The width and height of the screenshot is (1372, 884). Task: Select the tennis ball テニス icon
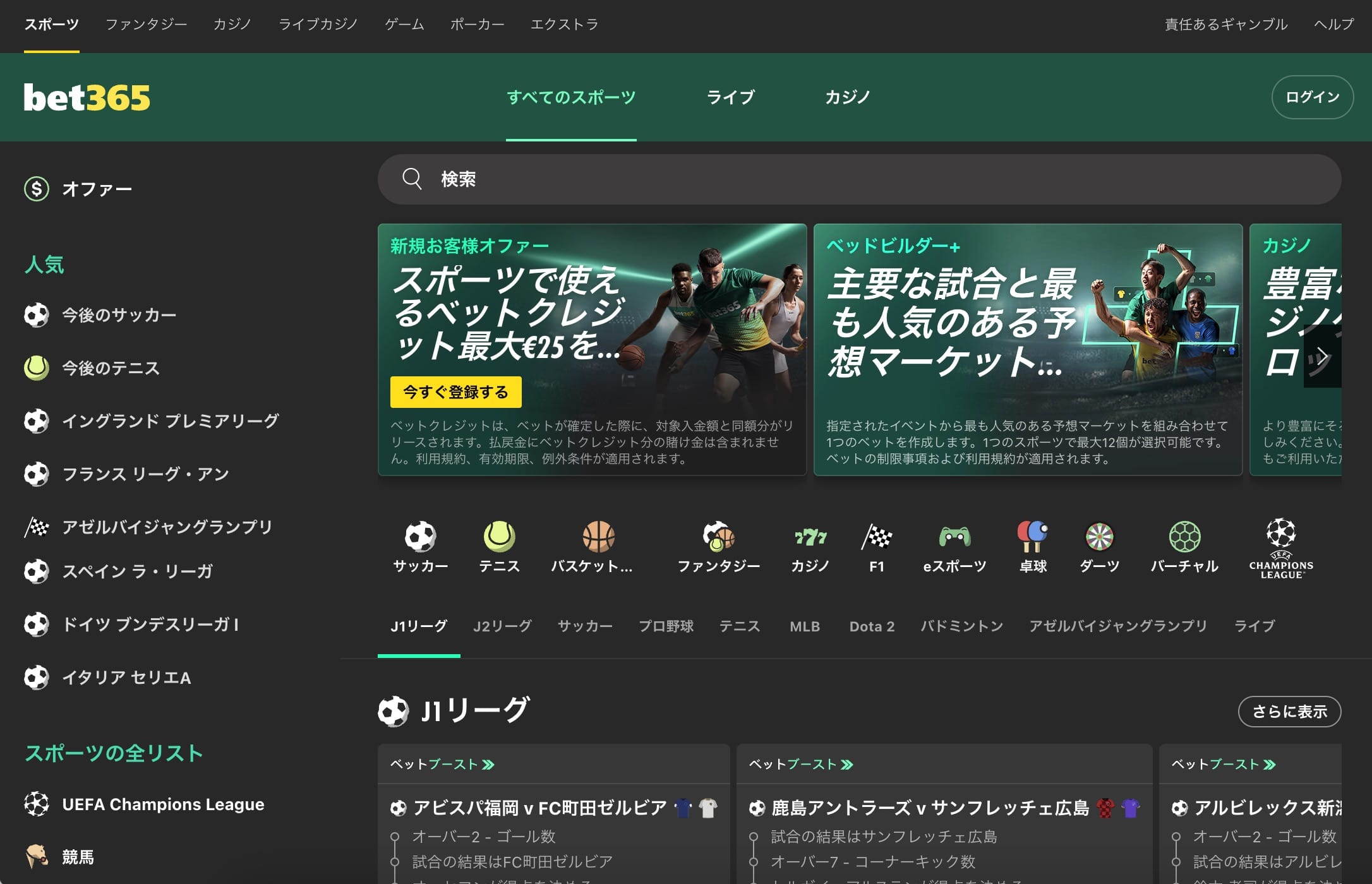[x=499, y=537]
